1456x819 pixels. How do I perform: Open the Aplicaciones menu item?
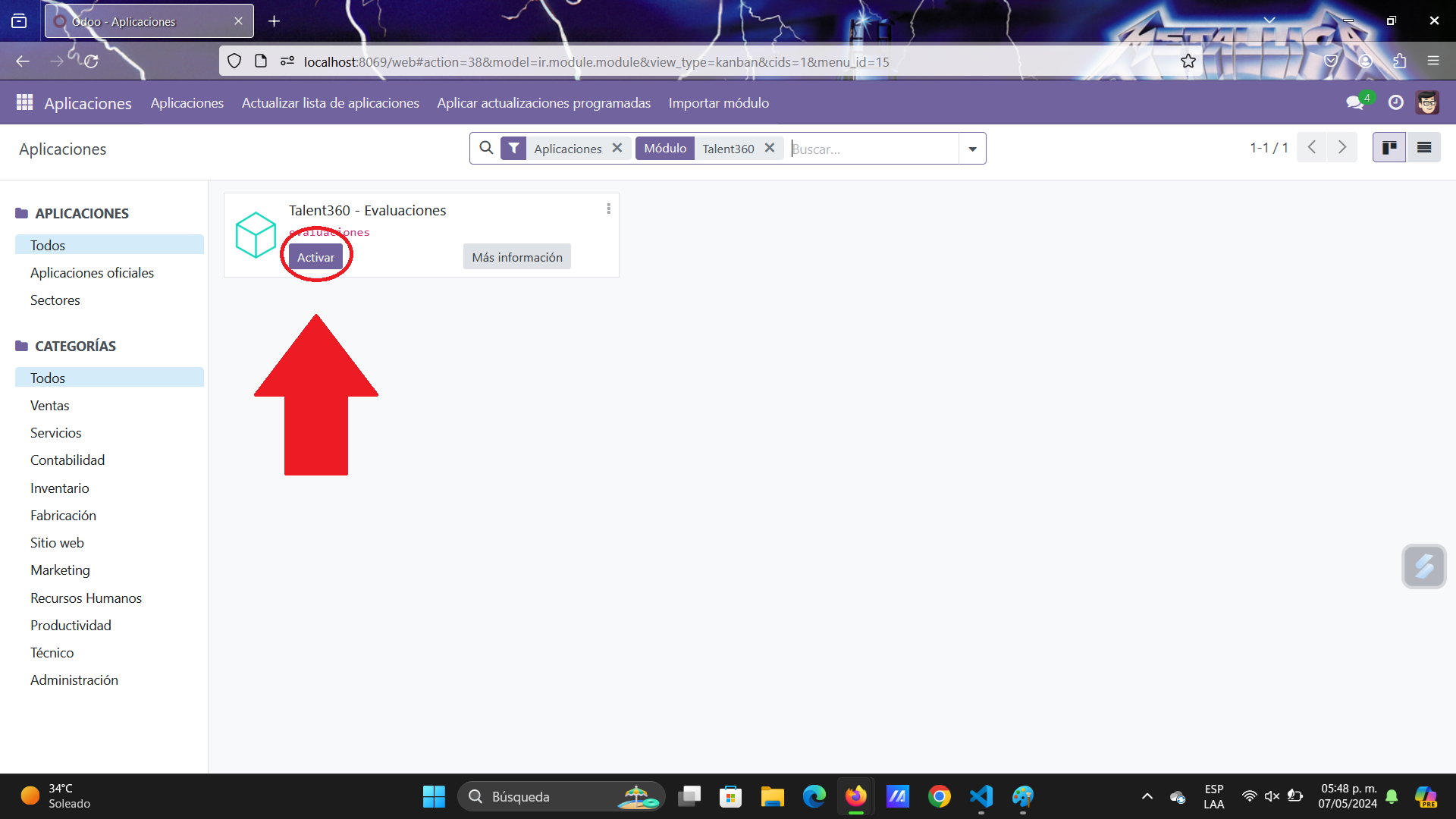[x=187, y=102]
